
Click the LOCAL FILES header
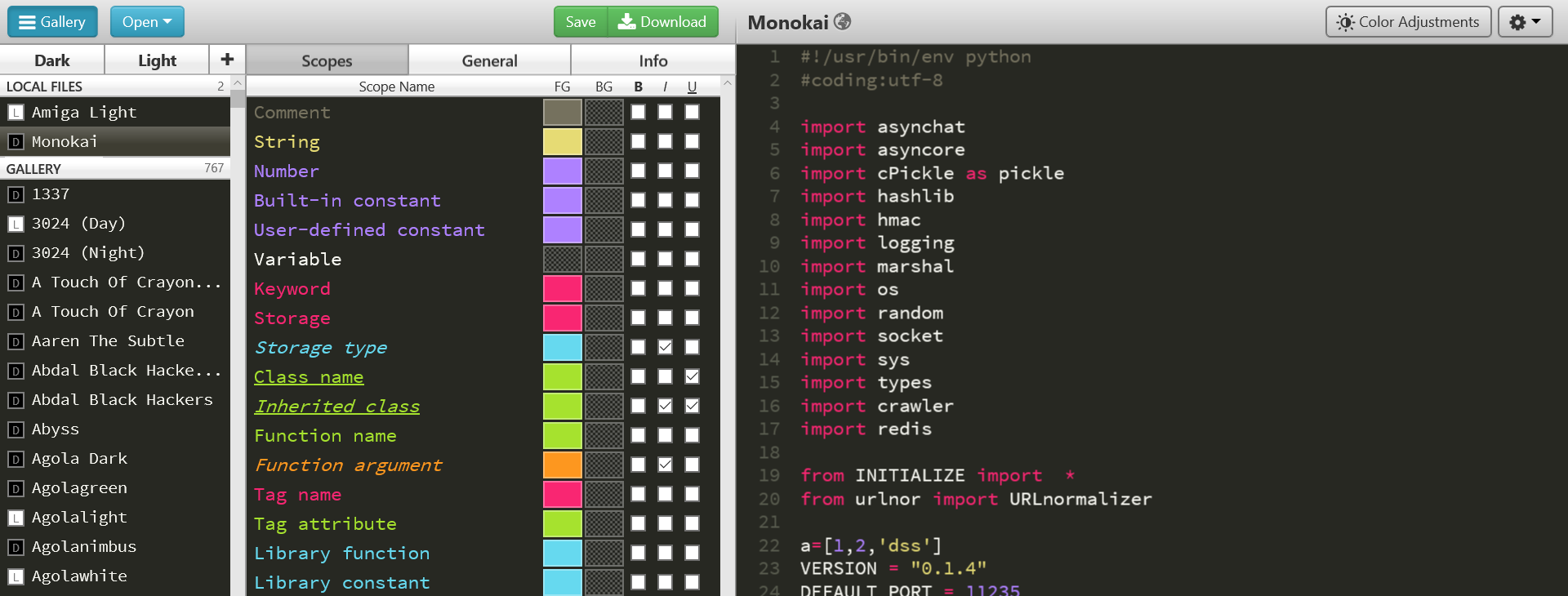click(115, 87)
